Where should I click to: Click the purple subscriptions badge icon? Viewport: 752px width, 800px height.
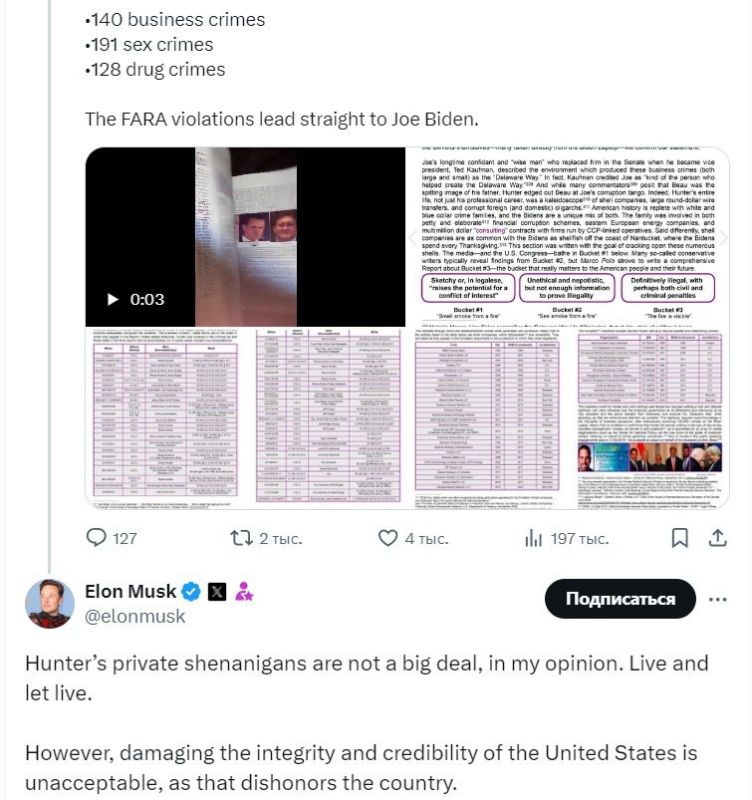(x=243, y=591)
